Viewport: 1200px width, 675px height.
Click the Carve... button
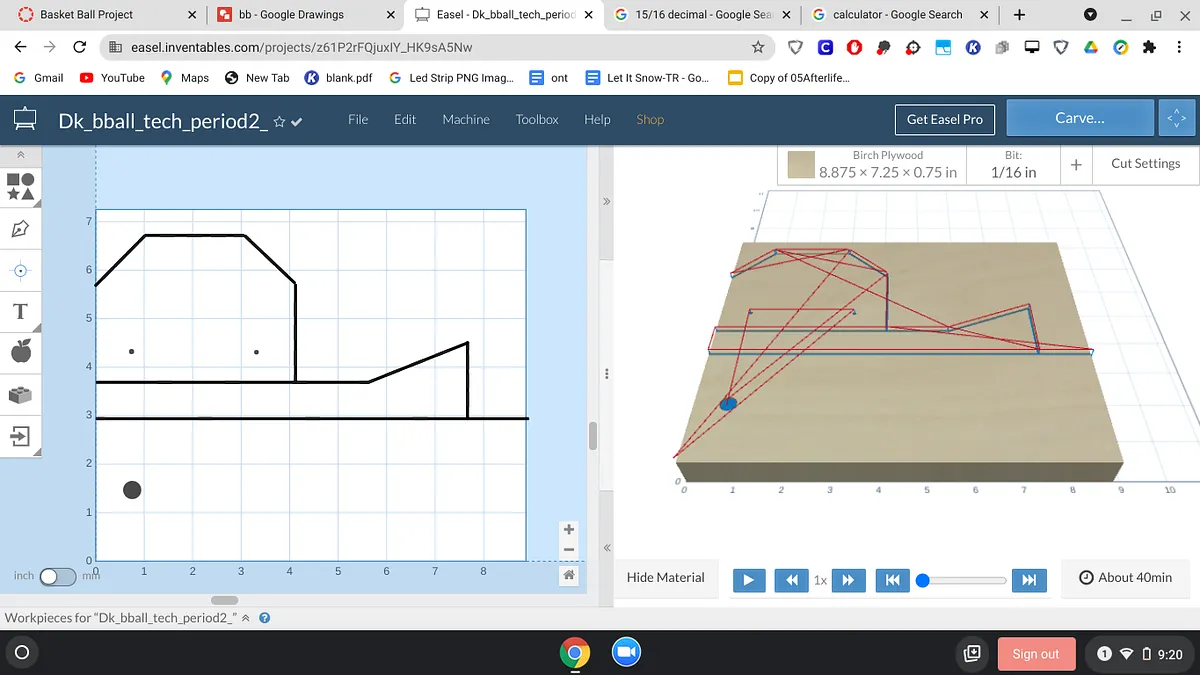tap(1080, 118)
